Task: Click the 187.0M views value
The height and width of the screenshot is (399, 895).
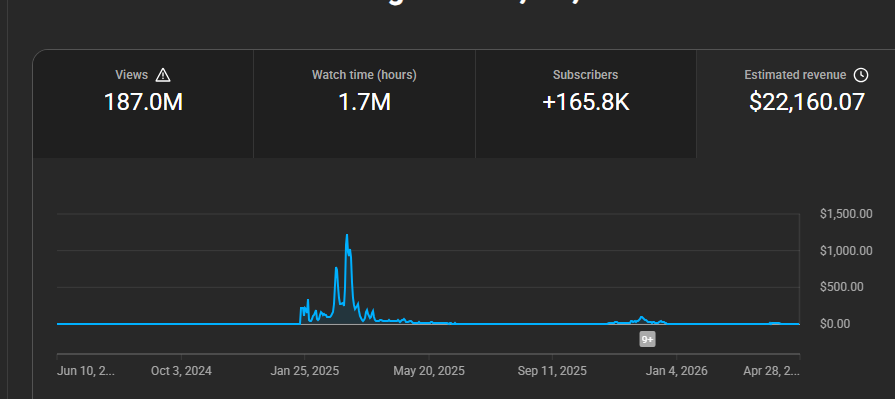Action: coord(143,102)
